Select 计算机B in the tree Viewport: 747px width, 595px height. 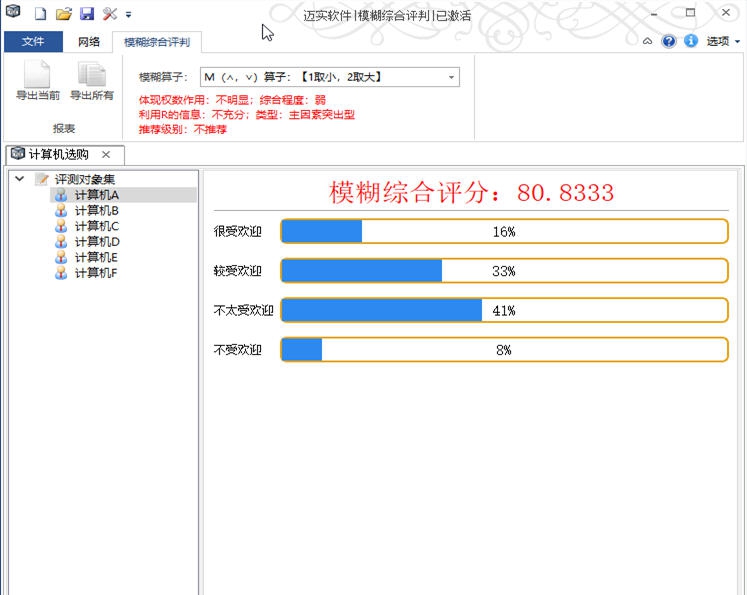[x=96, y=211]
